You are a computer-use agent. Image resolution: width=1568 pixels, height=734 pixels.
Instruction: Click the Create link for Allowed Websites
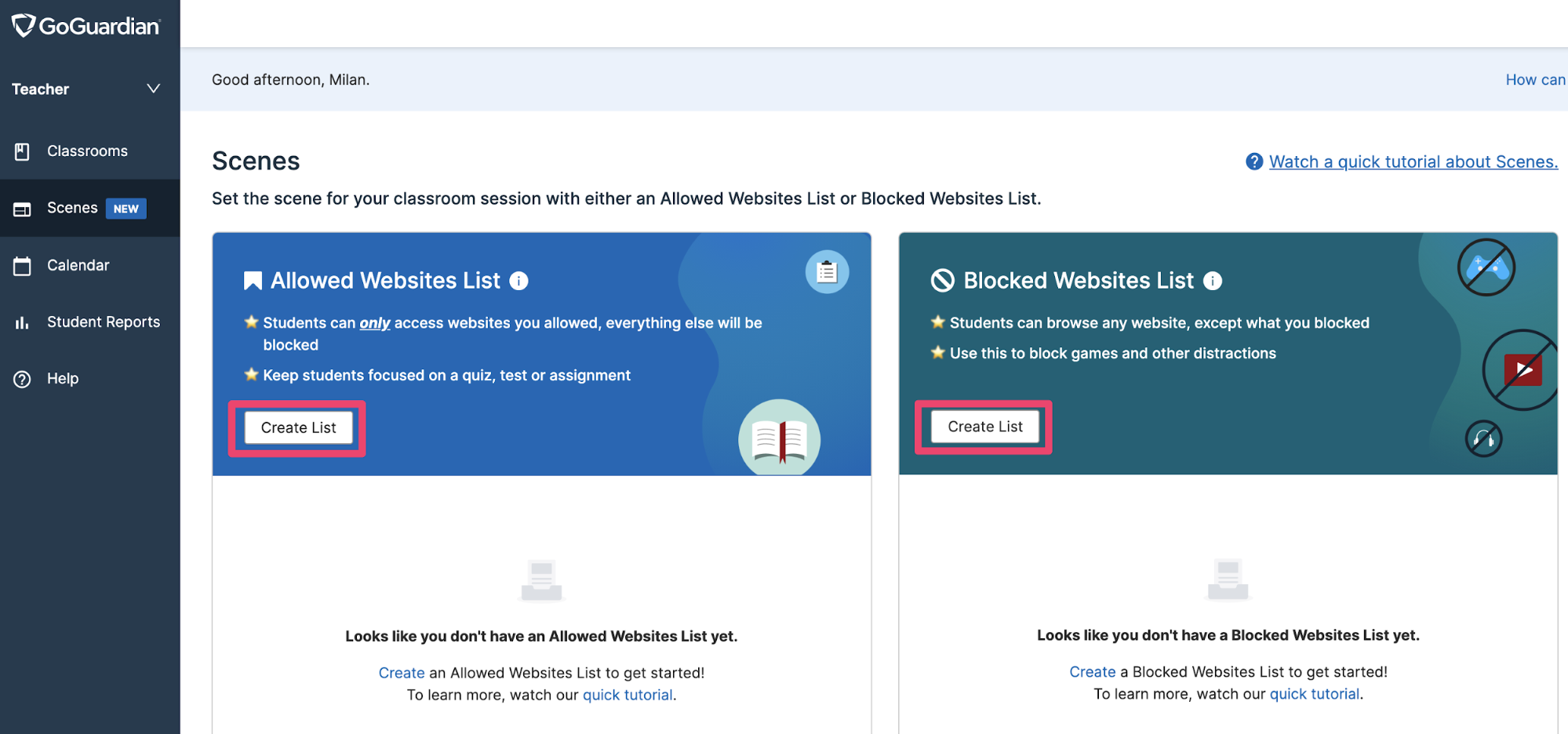point(401,673)
